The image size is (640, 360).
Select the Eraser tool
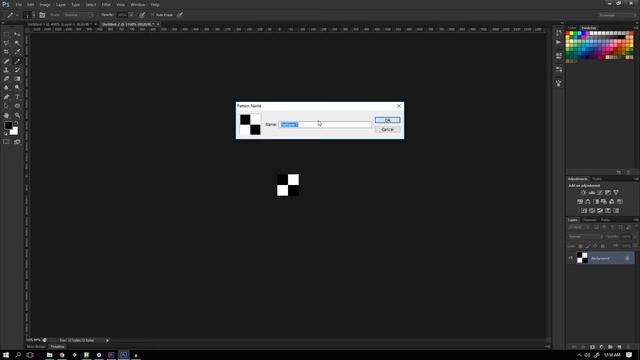pos(6,78)
